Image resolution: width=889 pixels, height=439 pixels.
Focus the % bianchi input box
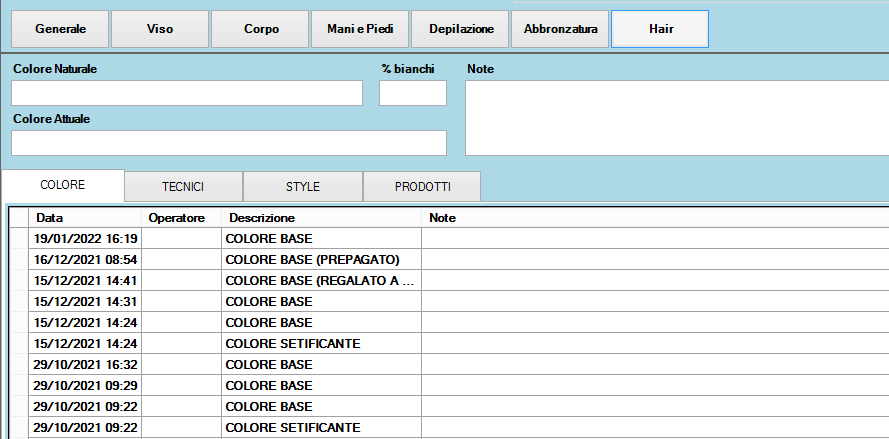coord(412,93)
